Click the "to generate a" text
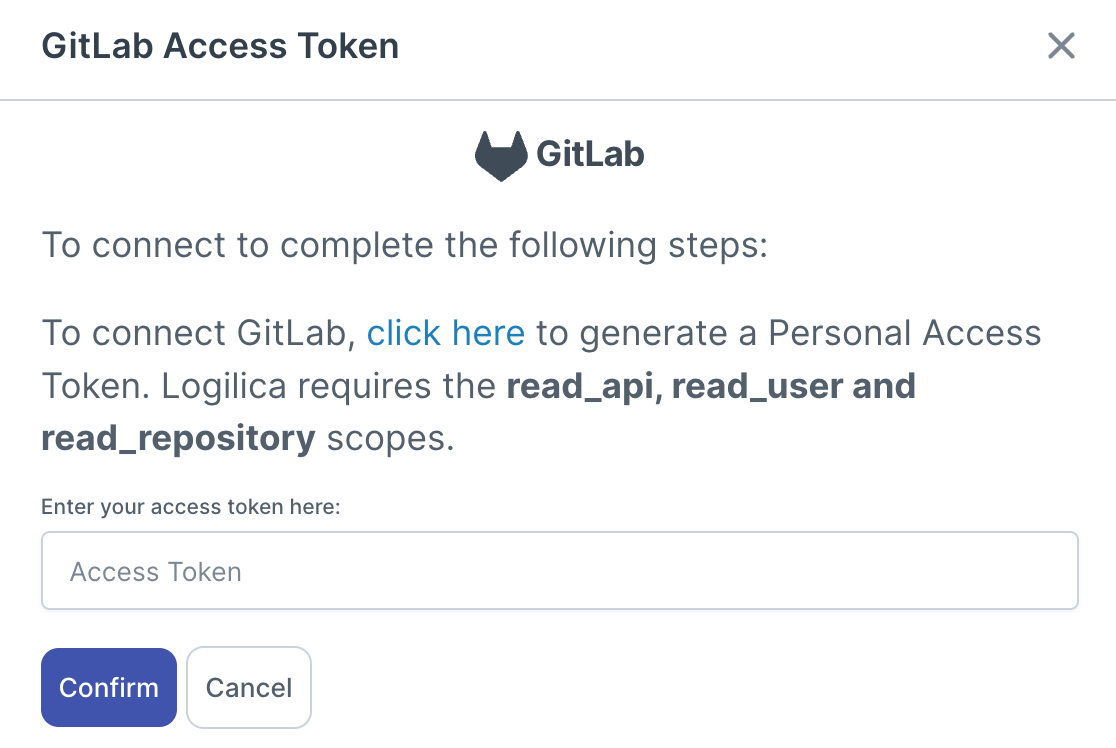The image size is (1116, 748). tap(647, 333)
